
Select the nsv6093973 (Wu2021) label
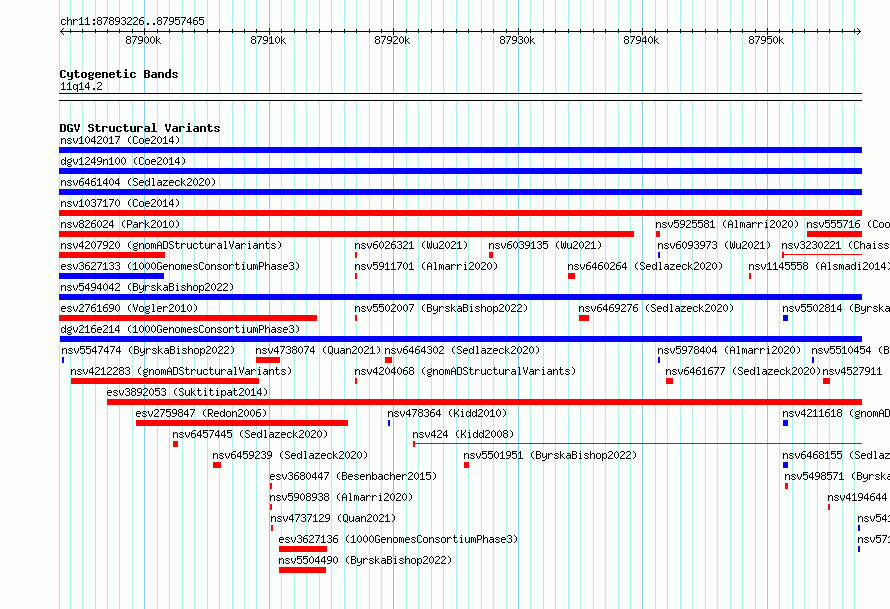point(714,245)
